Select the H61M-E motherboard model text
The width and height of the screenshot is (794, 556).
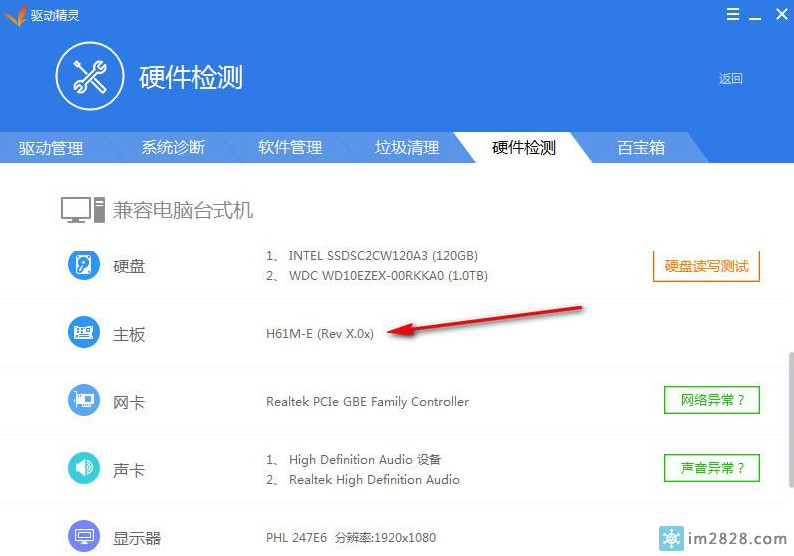point(320,334)
